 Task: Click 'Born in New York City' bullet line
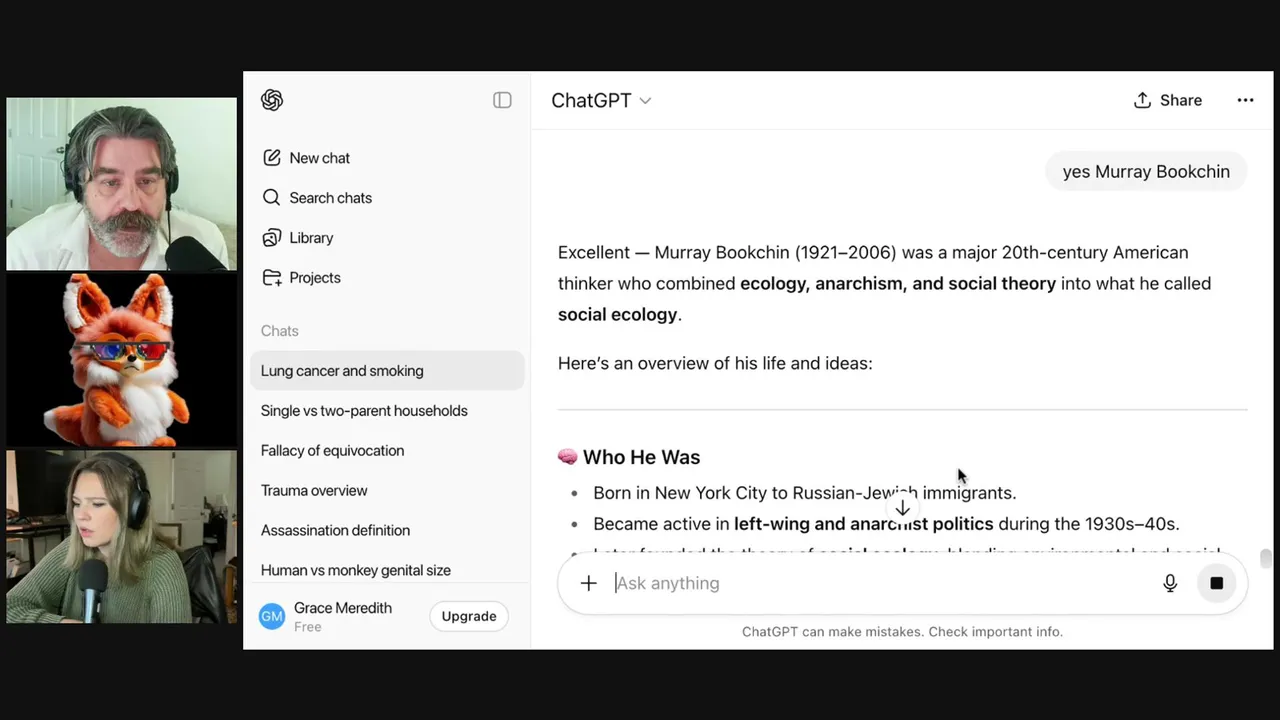pos(804,493)
